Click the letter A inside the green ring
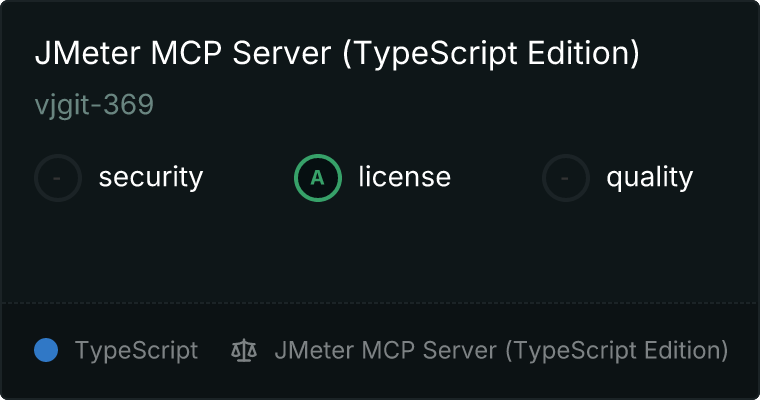This screenshot has width=760, height=400. pos(317,178)
